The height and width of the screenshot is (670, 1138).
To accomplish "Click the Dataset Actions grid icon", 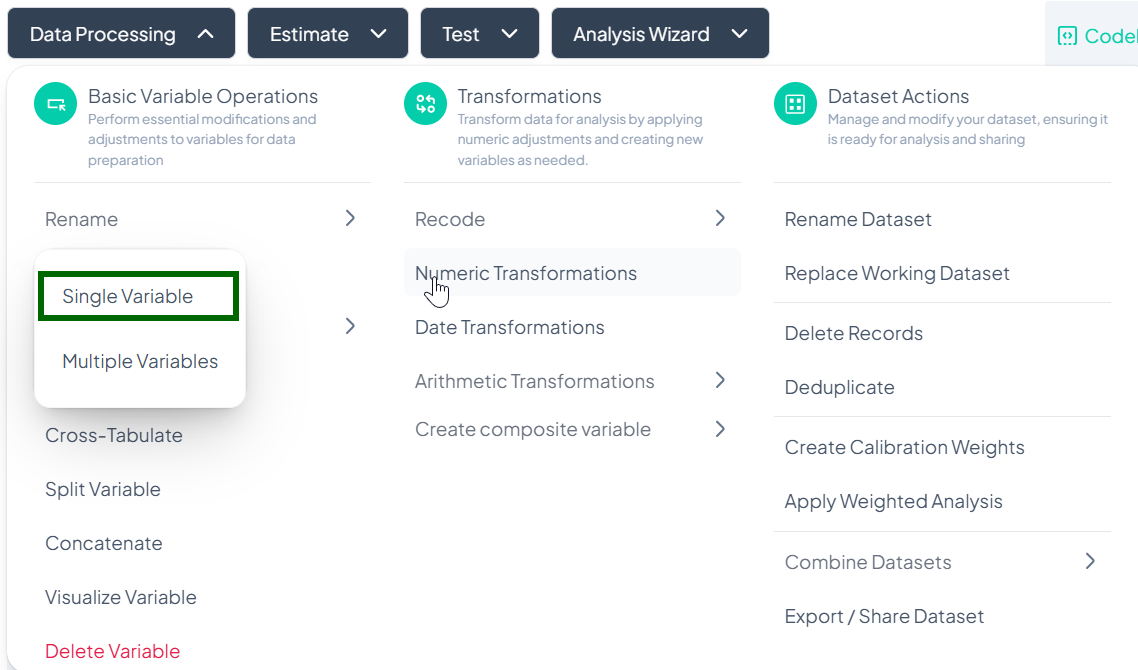I will click(795, 104).
